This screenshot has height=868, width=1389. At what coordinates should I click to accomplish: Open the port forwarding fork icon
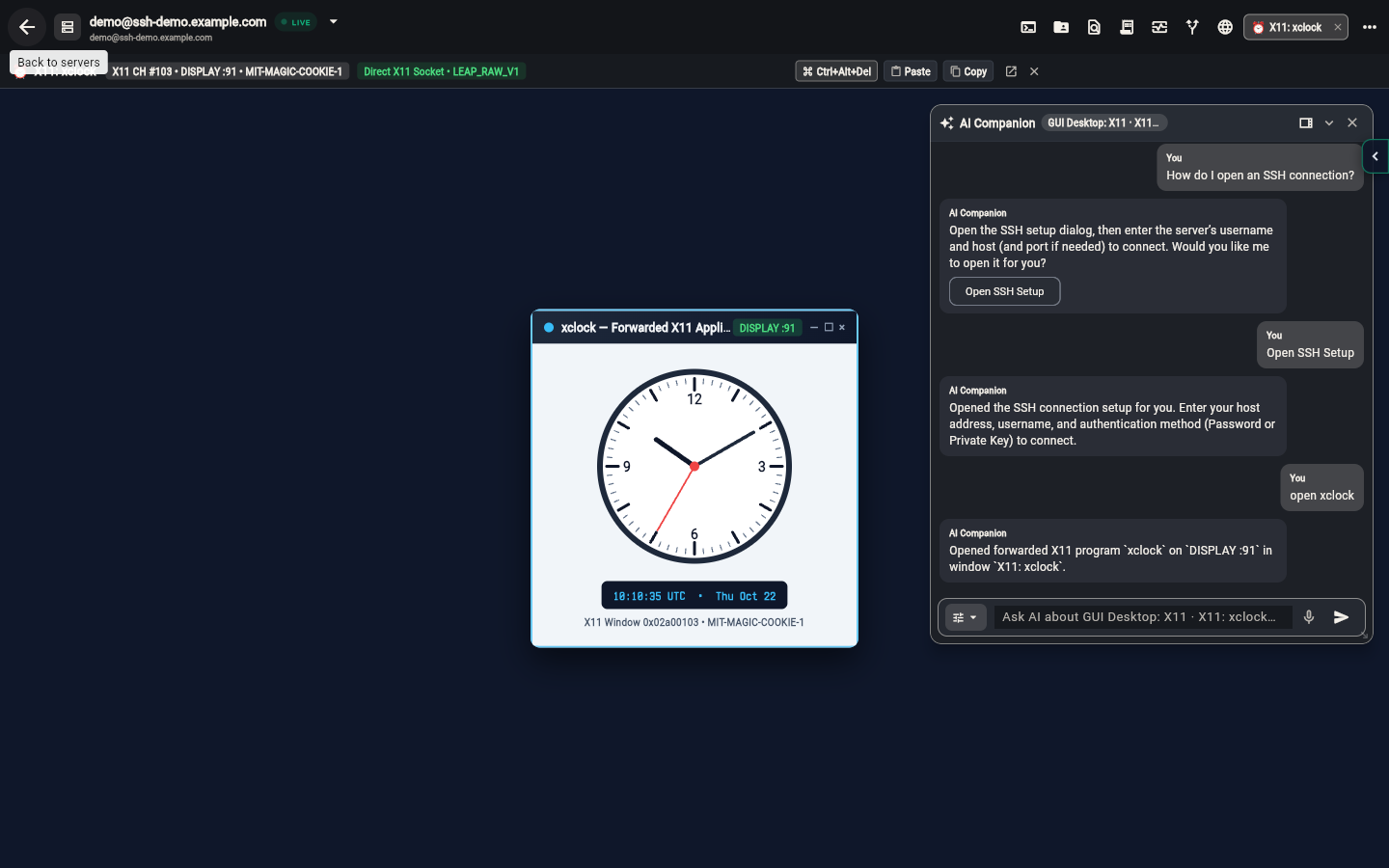pyautogui.click(x=1192, y=27)
